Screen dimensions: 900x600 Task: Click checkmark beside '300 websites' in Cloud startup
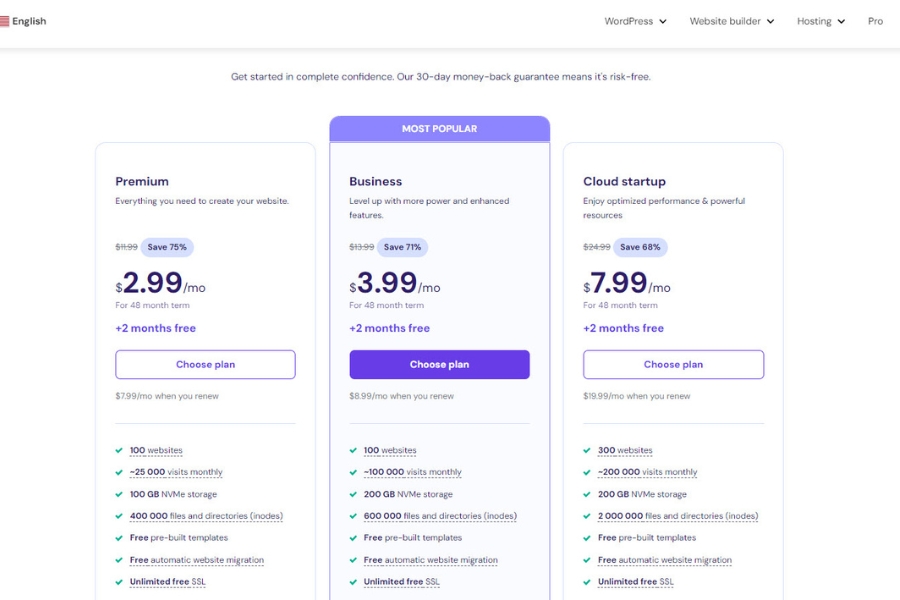[587, 451]
